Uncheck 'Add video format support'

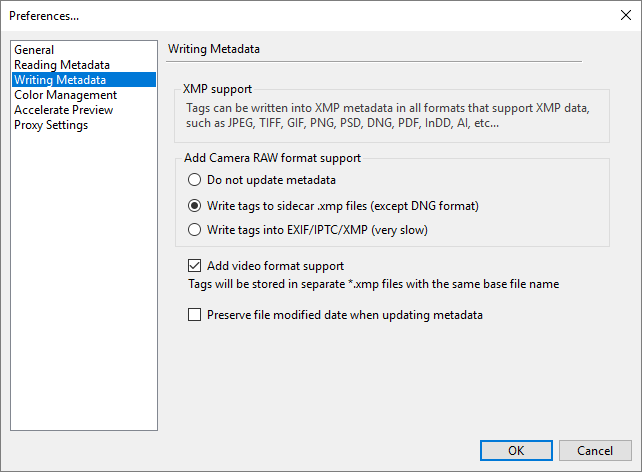coord(195,266)
